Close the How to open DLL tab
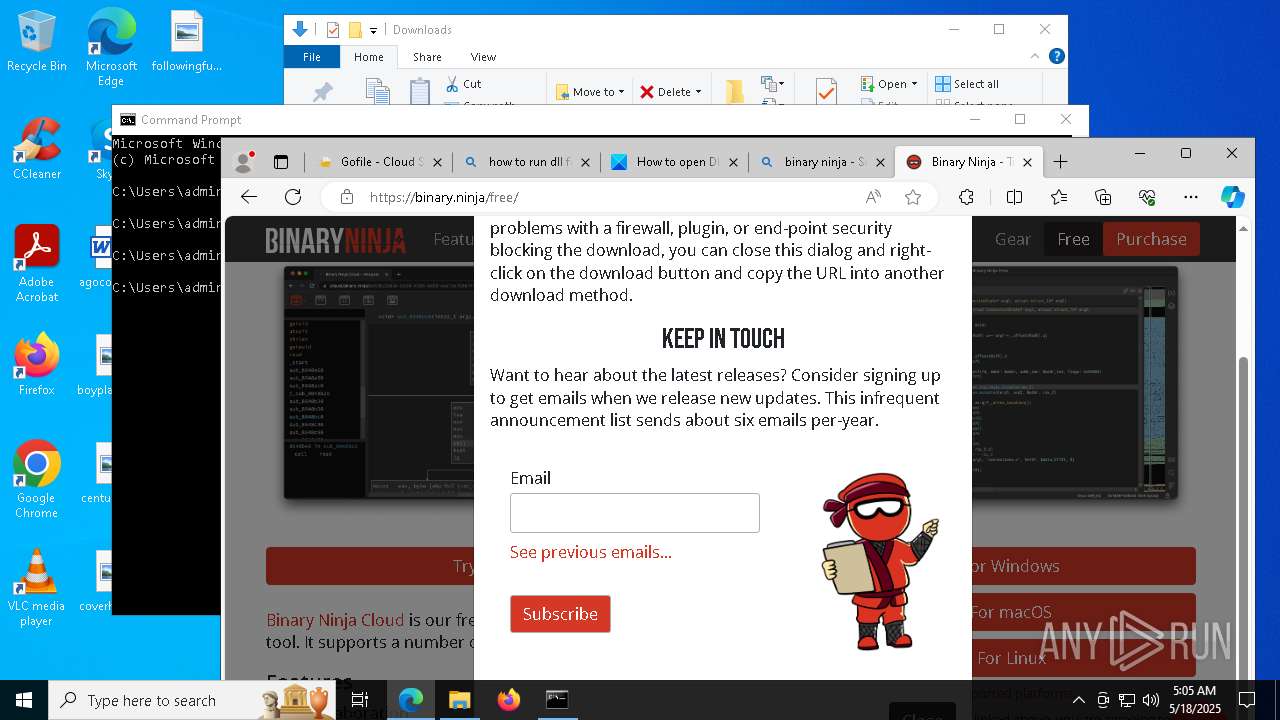 pyautogui.click(x=733, y=162)
